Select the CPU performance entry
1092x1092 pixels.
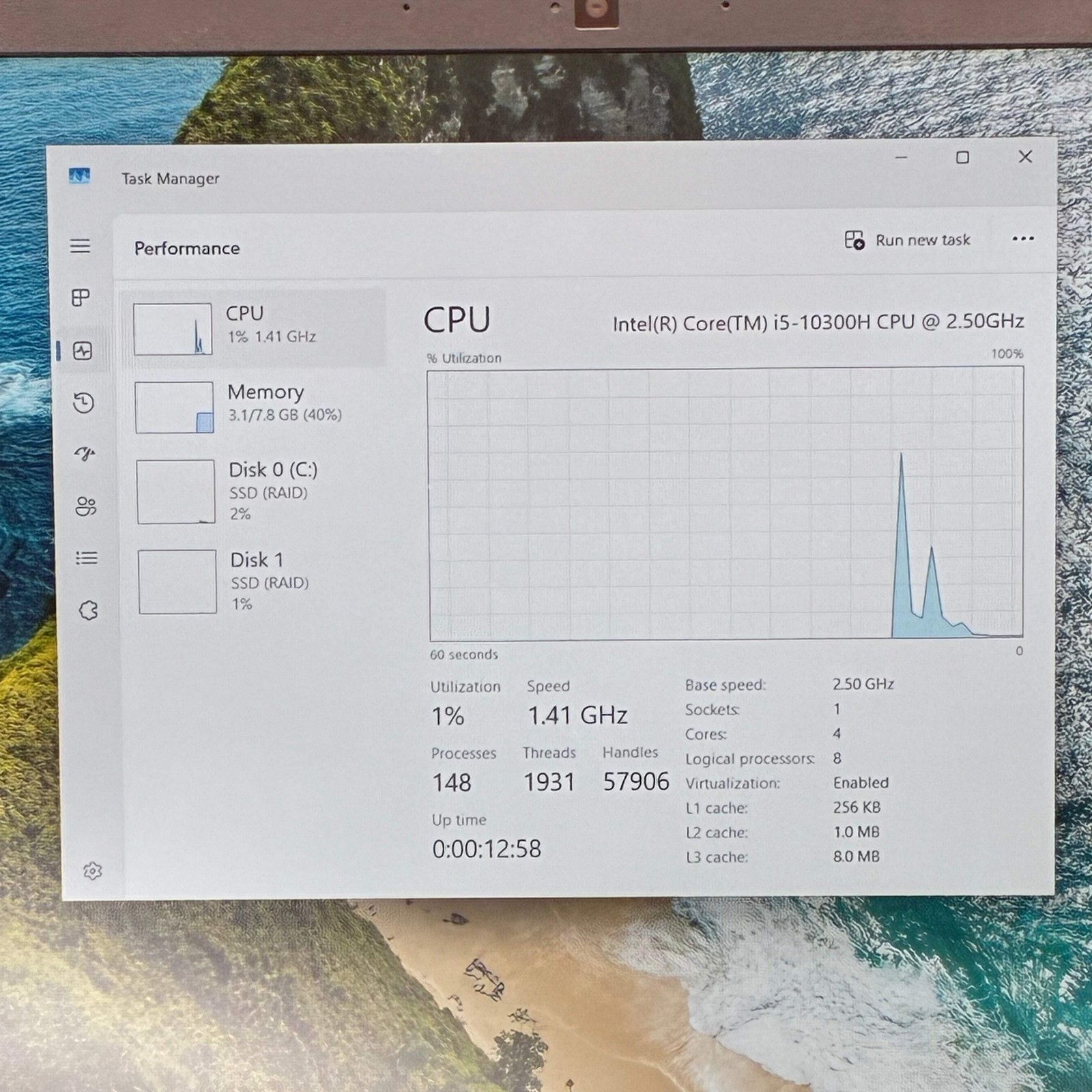coord(254,328)
